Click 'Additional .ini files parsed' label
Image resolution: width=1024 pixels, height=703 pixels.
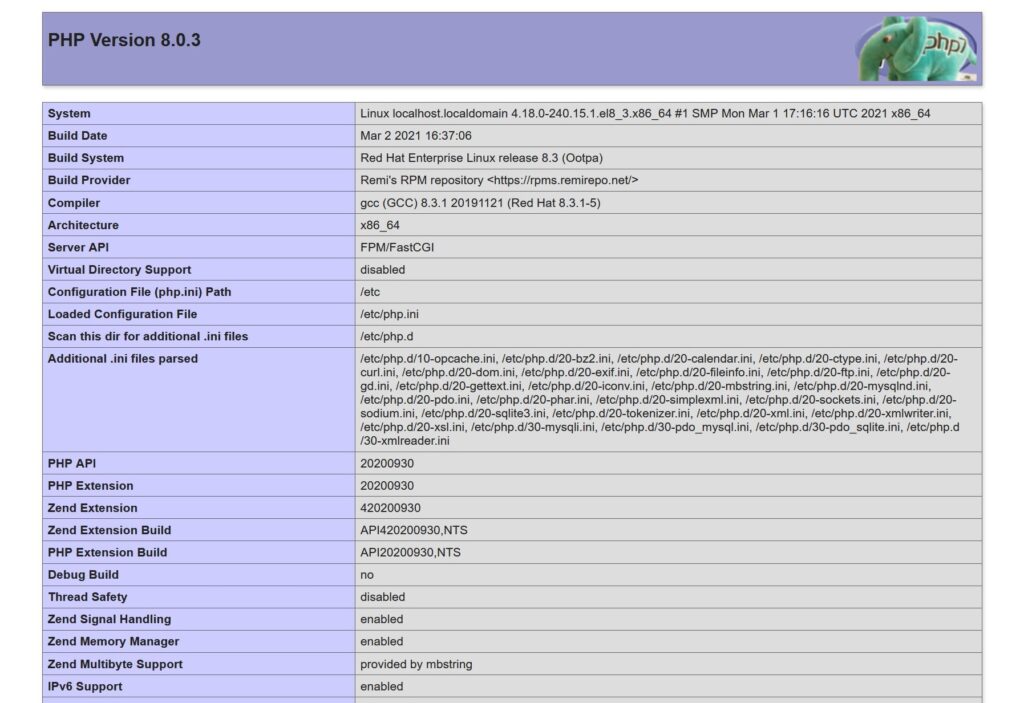click(x=123, y=359)
